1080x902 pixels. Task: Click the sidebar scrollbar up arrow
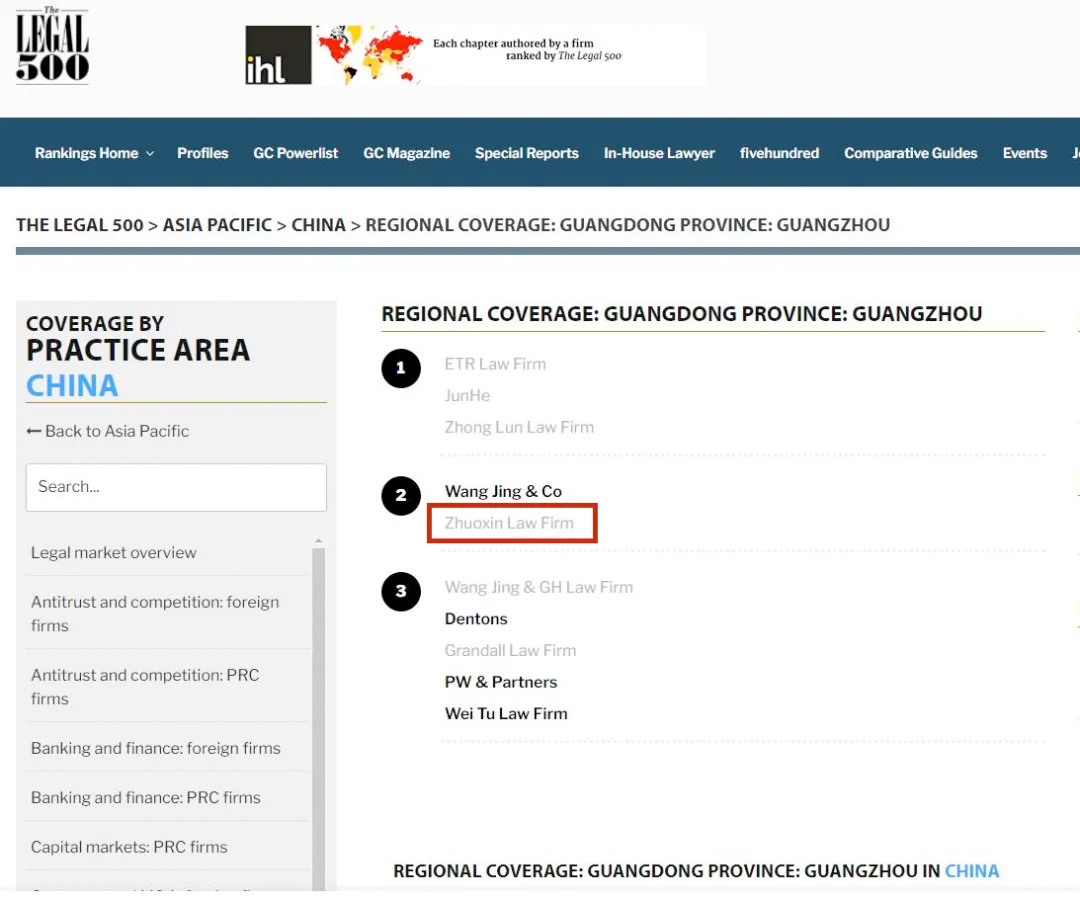[x=319, y=542]
